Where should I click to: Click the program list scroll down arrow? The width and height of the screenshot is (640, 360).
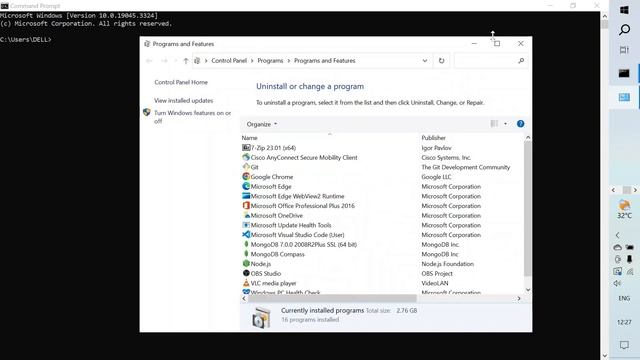(527, 289)
